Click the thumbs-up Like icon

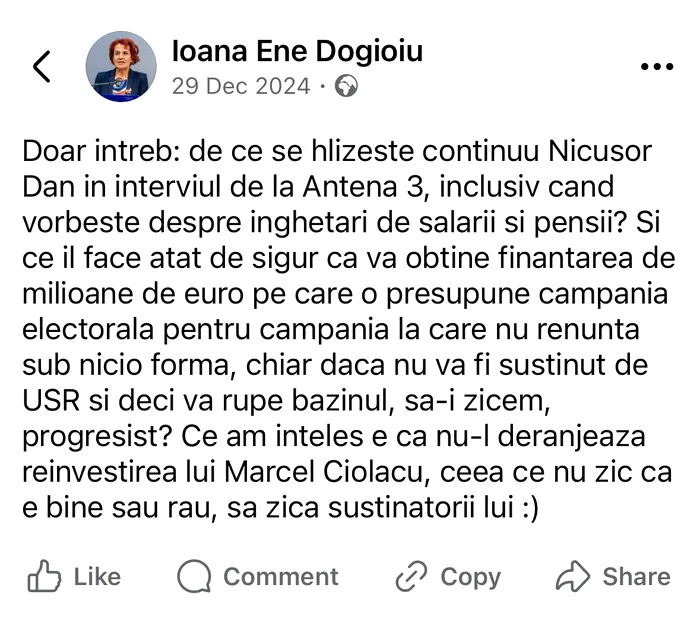pos(44,576)
